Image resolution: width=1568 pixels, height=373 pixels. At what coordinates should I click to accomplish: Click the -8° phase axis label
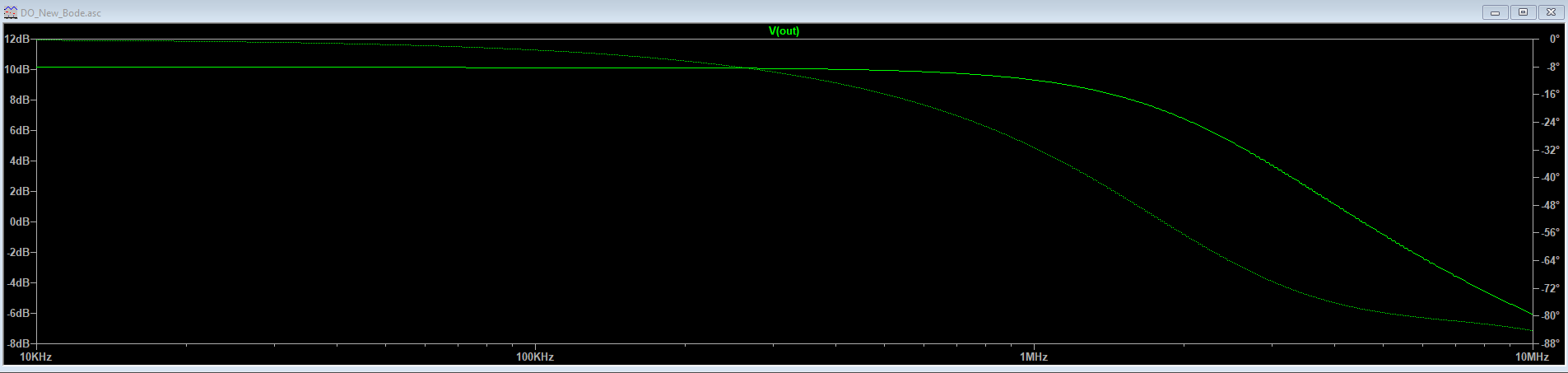tap(1552, 68)
